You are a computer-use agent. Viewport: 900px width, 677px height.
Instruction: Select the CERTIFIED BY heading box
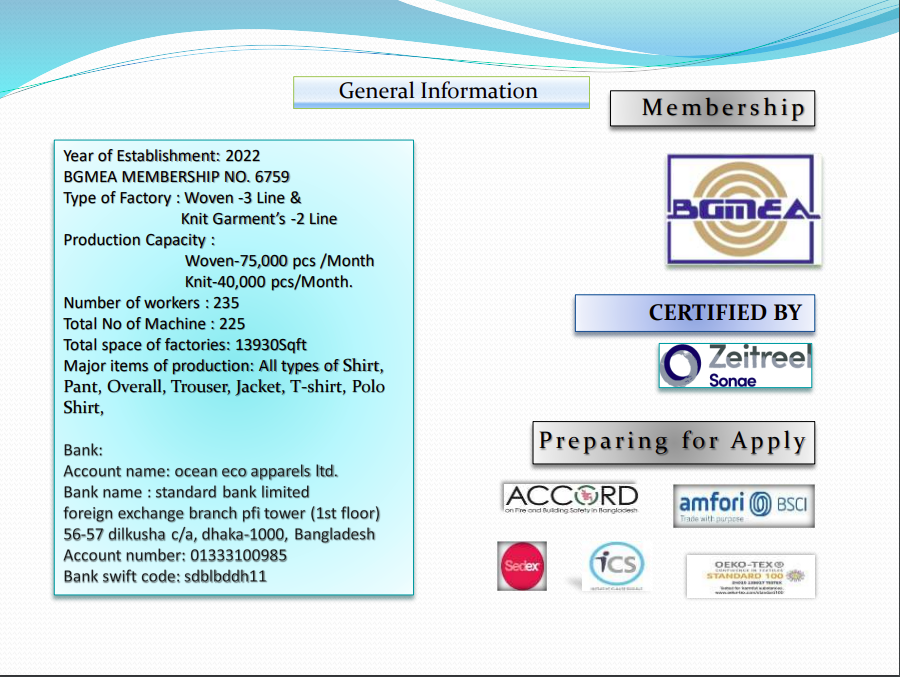click(x=695, y=313)
